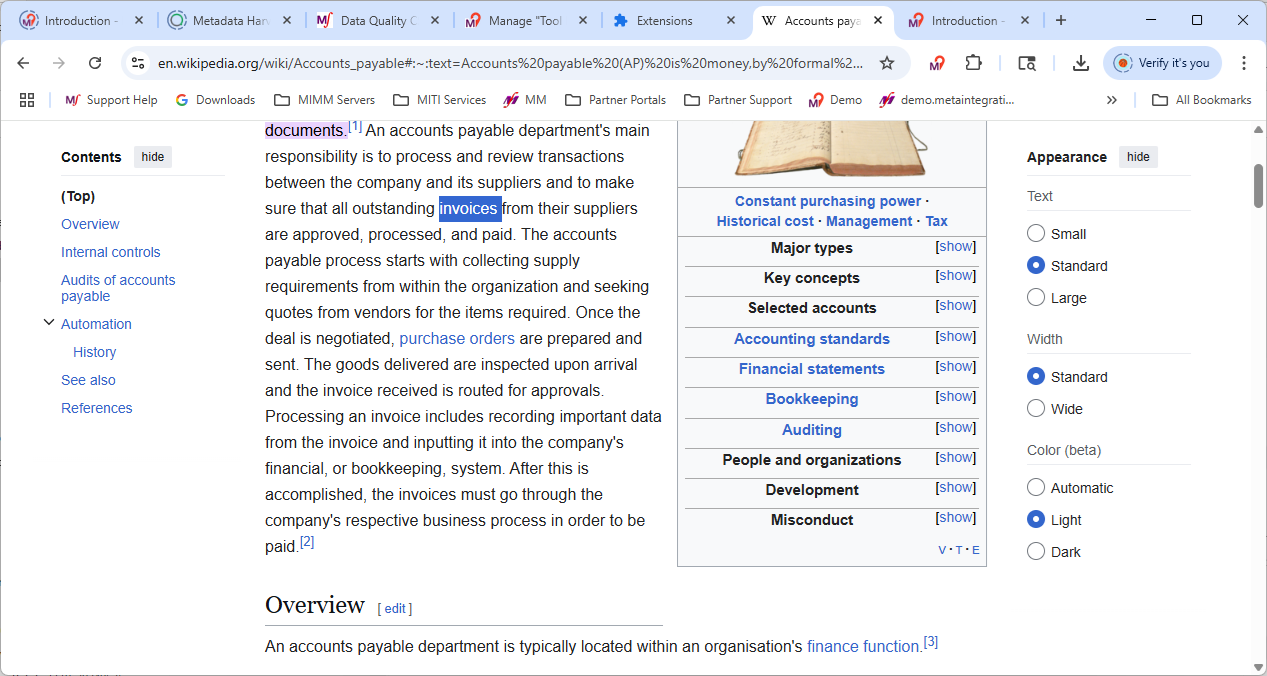
Task: Collapse the Automation section in Contents
Action: [48, 323]
